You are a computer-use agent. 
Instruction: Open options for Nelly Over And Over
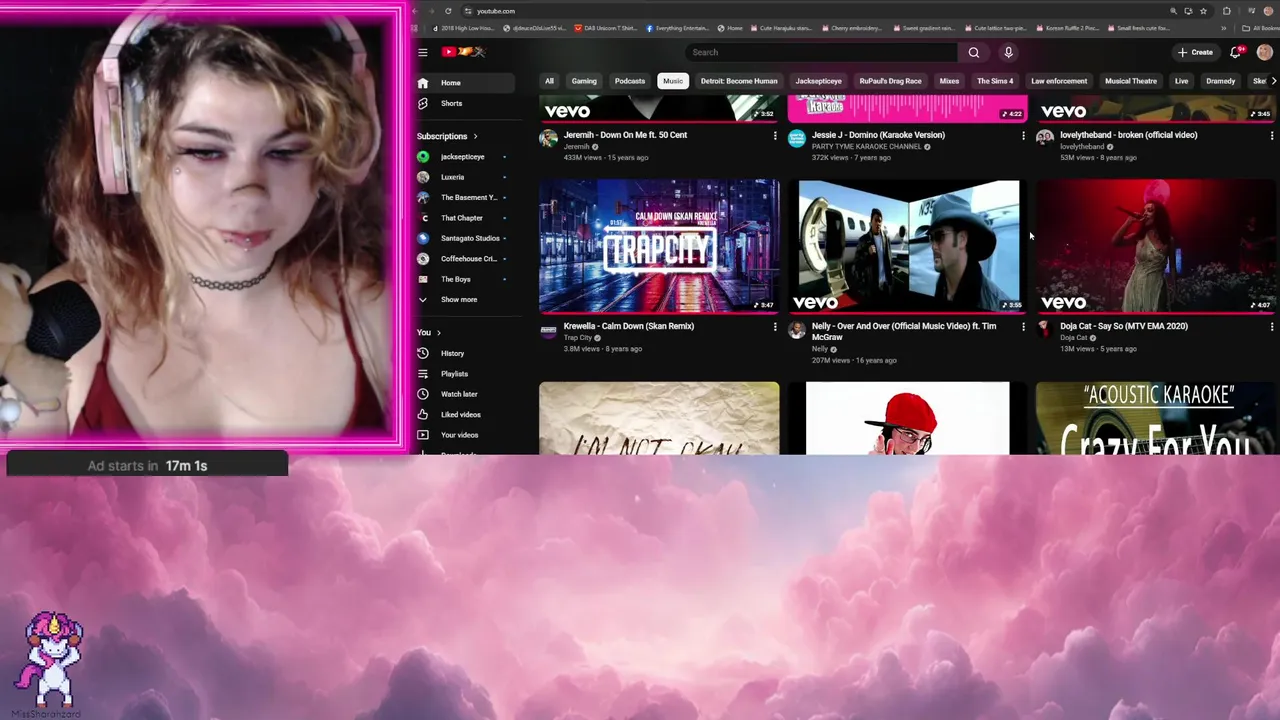point(1023,327)
